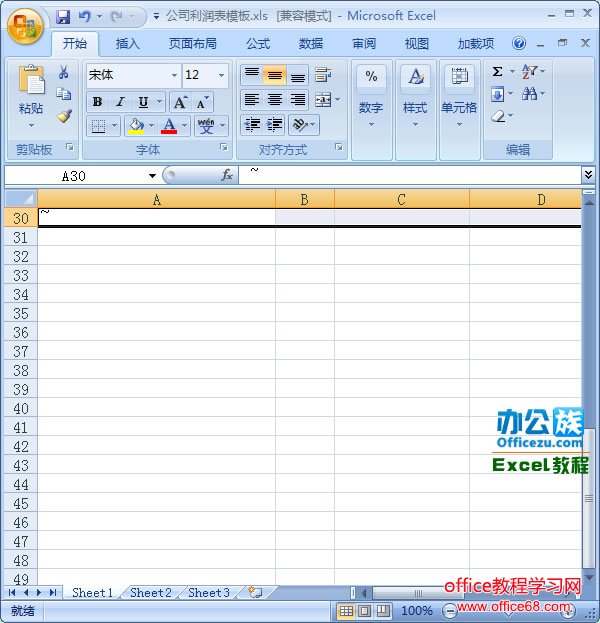
Task: Undo the last action
Action: pyautogui.click(x=84, y=17)
